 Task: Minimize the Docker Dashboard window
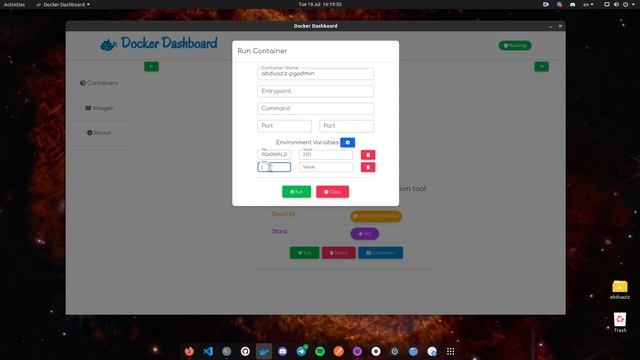click(550, 26)
